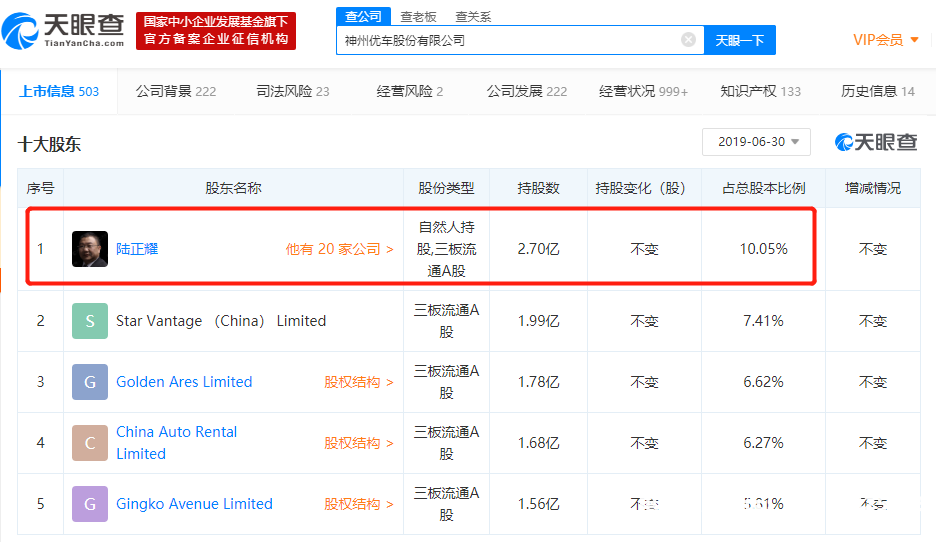936x542 pixels.
Task: Click the red official credit agency banner
Action: (214, 31)
